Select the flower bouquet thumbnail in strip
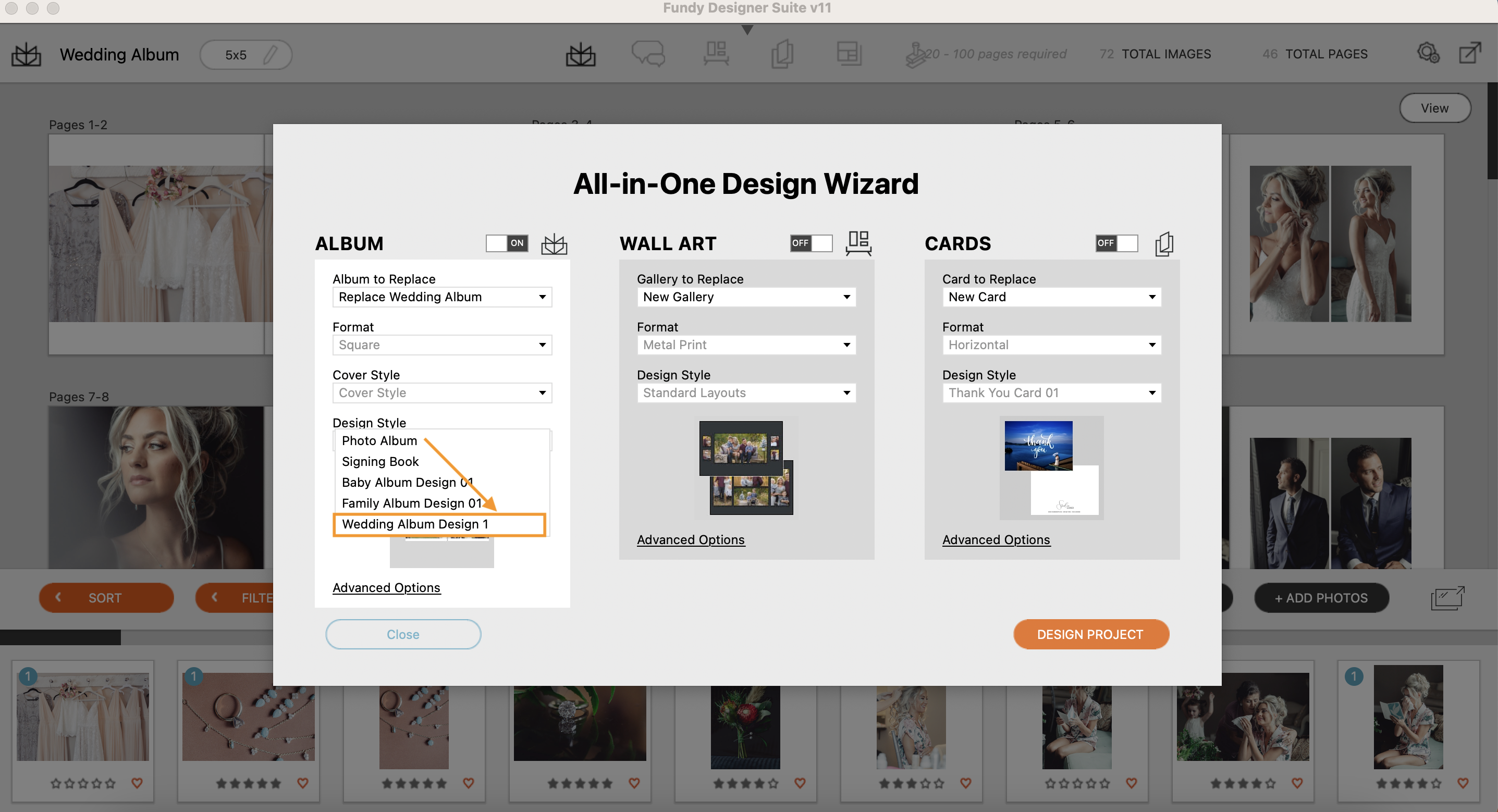1498x812 pixels. point(745,727)
